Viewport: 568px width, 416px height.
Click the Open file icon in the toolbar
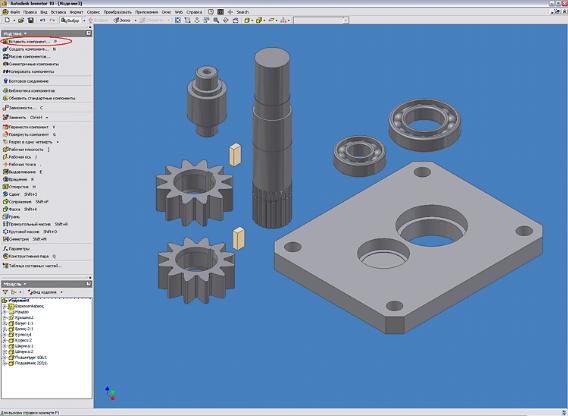(21, 20)
